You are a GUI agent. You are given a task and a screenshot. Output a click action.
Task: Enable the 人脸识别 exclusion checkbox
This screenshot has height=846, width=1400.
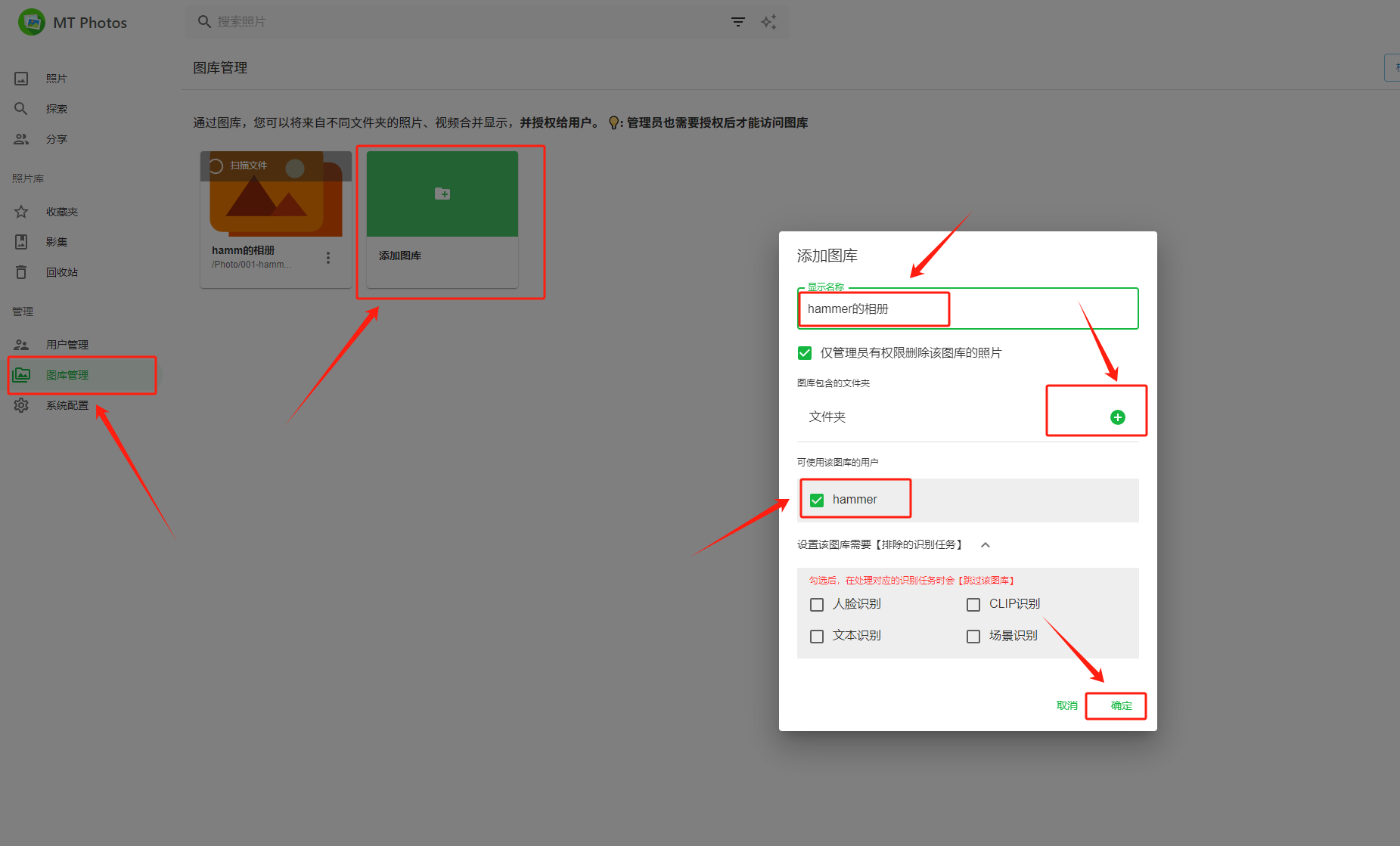click(x=817, y=605)
